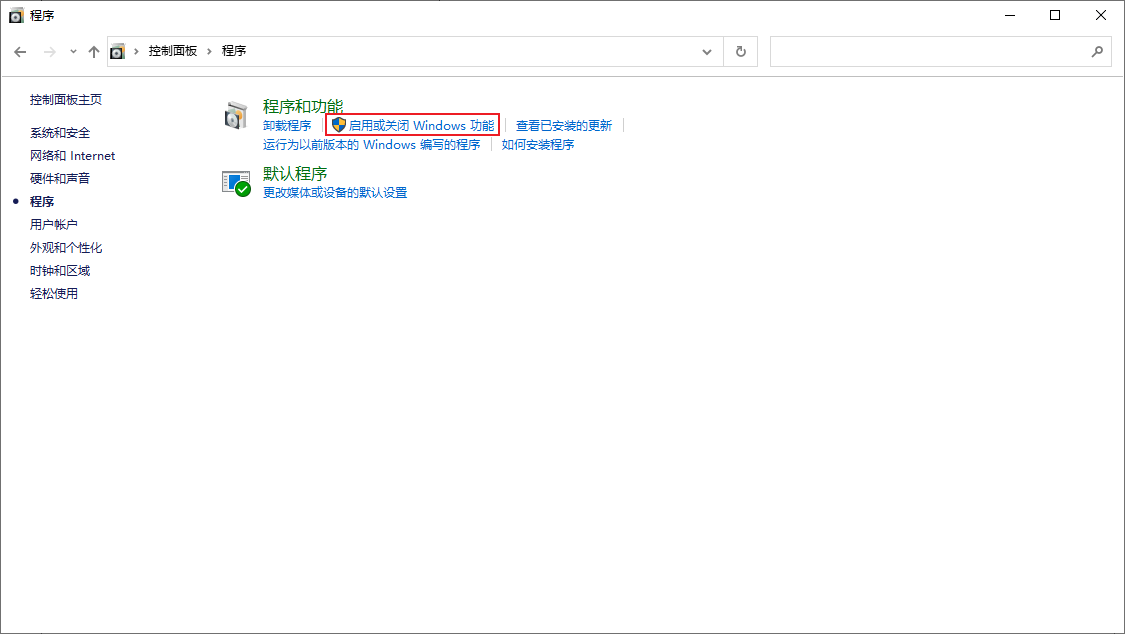
Task: Click the shield icon beside 启用或关闭 Windows 功能
Action: [x=339, y=125]
